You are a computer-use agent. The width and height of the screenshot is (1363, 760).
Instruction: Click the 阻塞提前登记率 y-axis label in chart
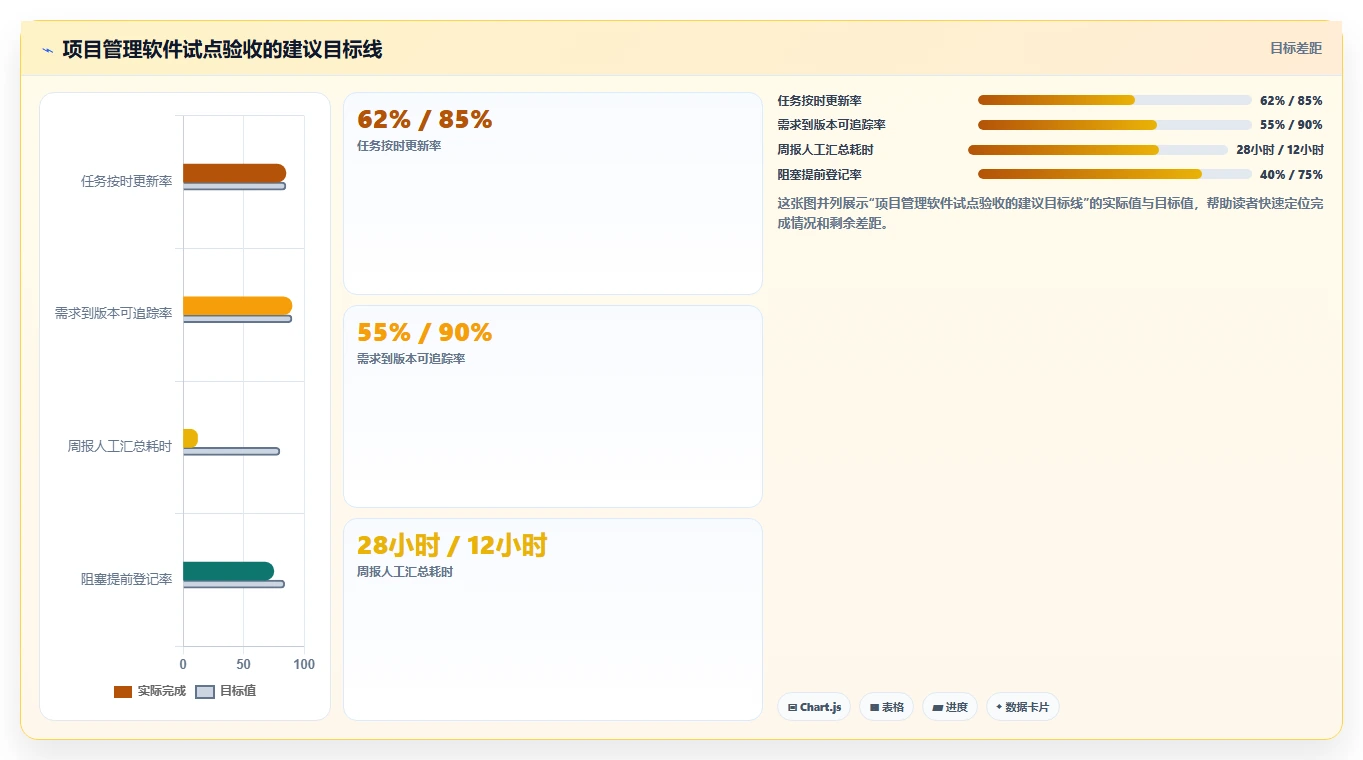pos(127,579)
